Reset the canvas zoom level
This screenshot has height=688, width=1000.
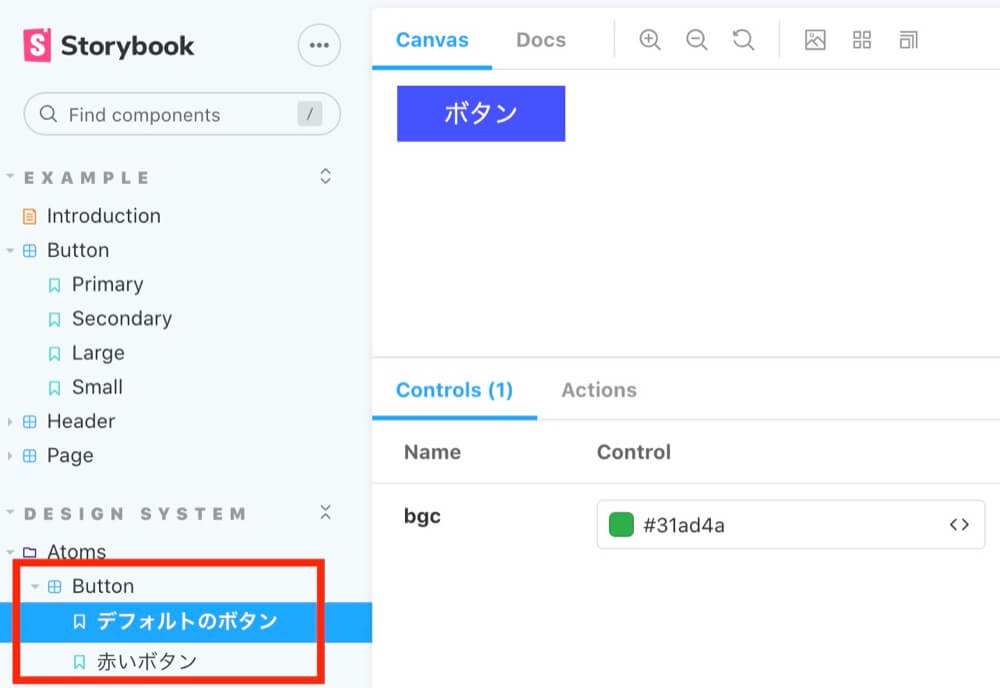click(741, 40)
